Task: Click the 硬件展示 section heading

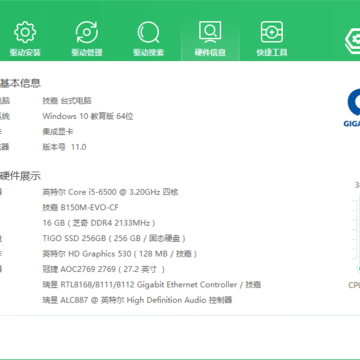Action: 20,176
